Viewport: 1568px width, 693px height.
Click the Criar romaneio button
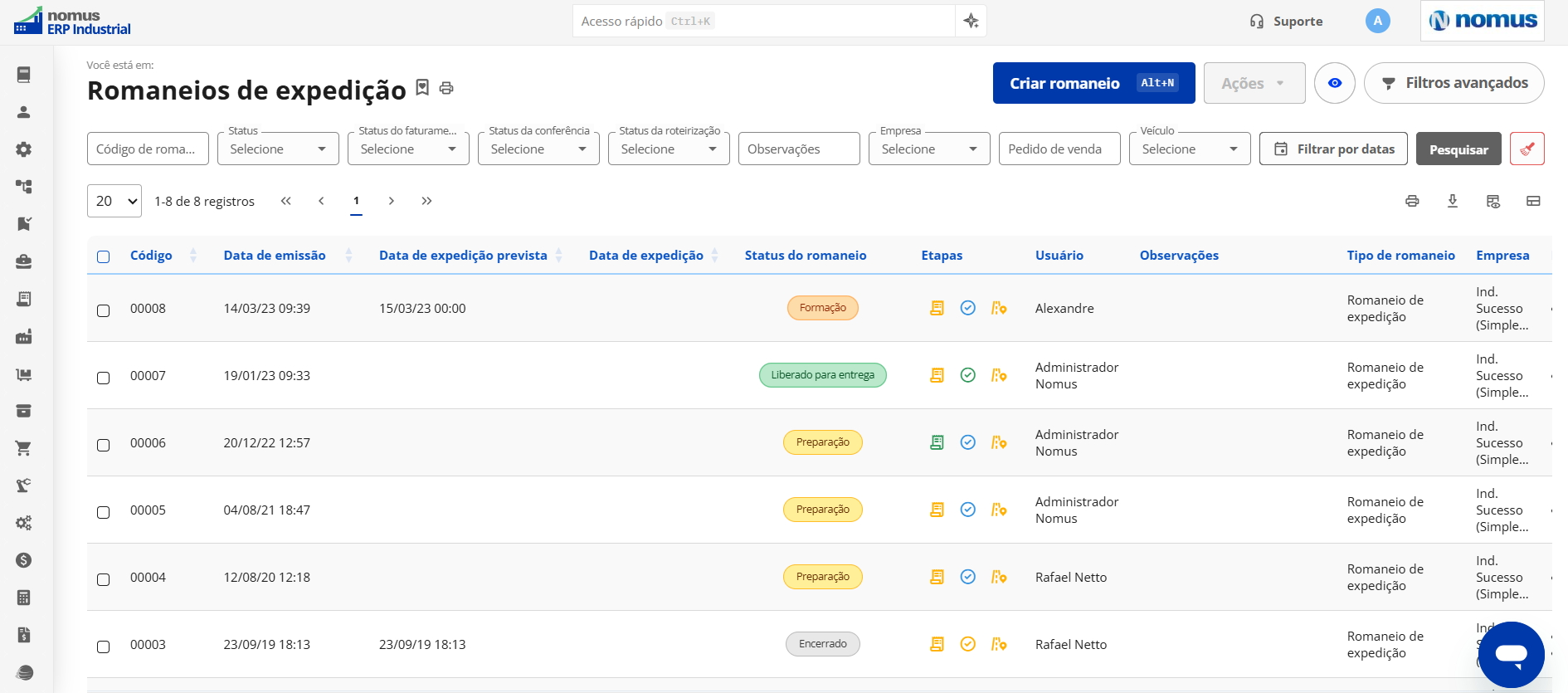point(1094,83)
